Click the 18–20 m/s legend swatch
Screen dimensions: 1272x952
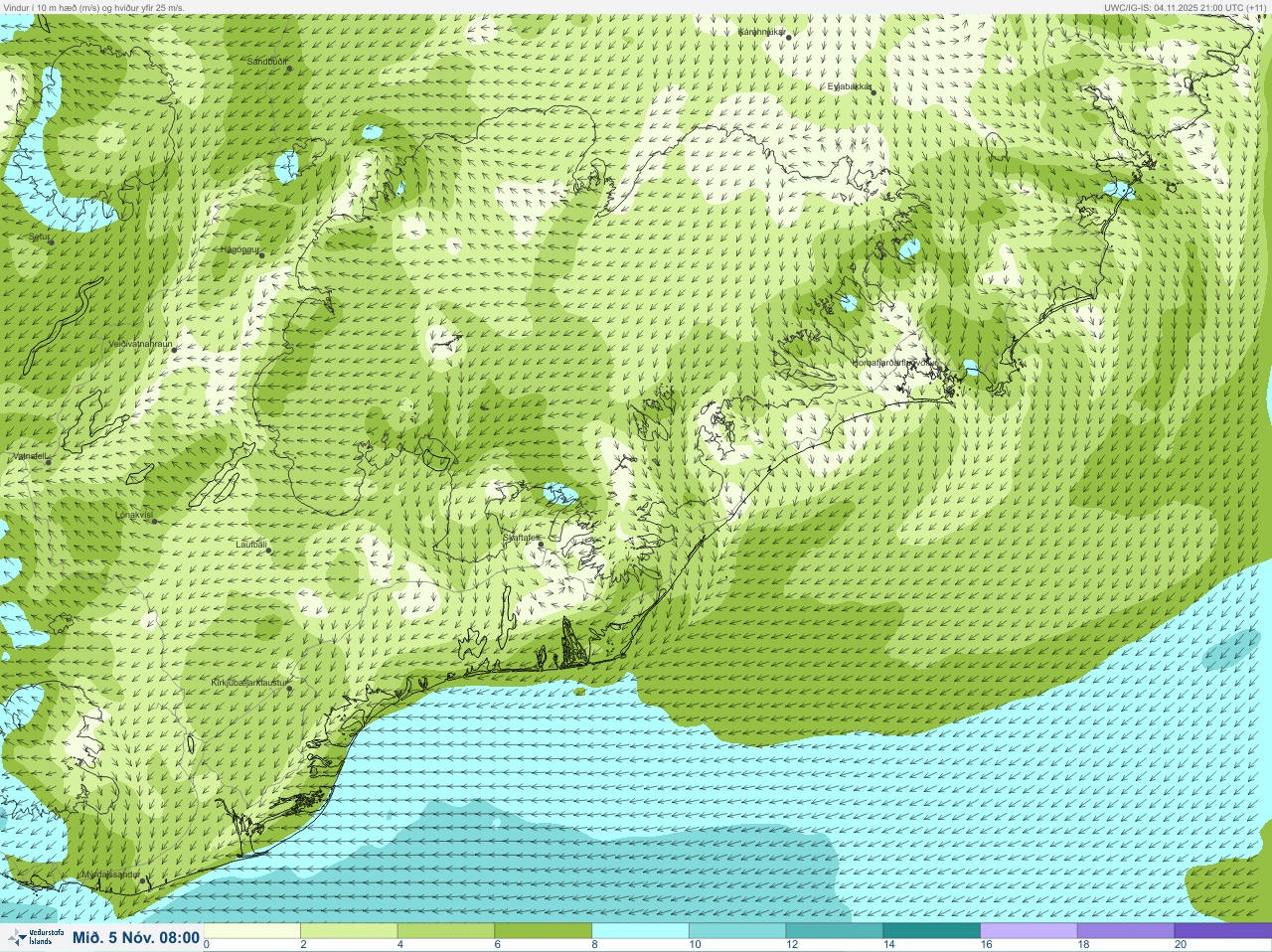(x=1127, y=930)
